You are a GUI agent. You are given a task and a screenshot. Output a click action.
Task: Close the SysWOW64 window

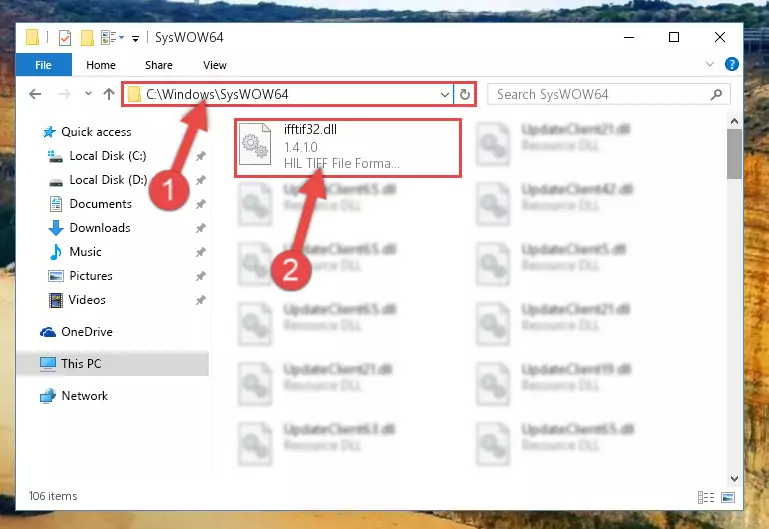click(719, 37)
